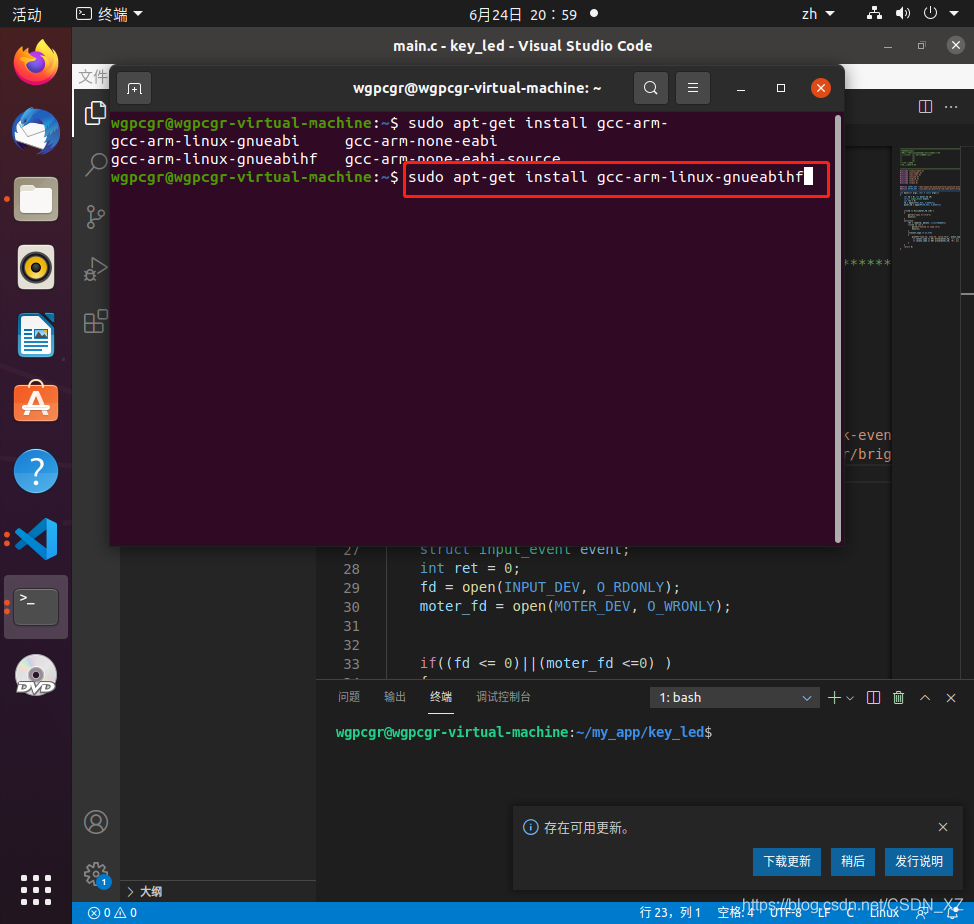
Task: Kill the VS Code terminal with trash icon
Action: coord(898,698)
